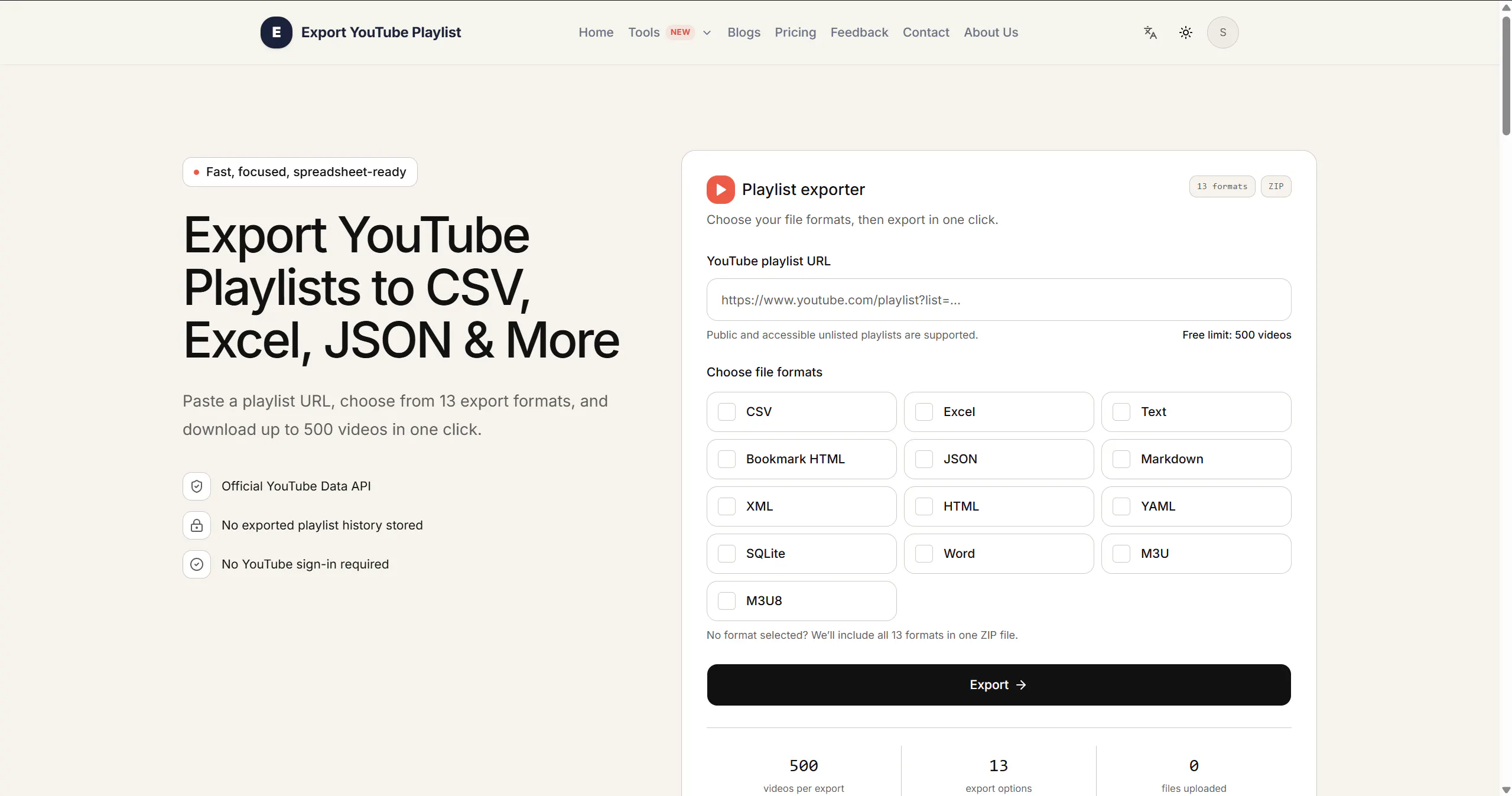Check the Excel format checkbox

click(924, 412)
